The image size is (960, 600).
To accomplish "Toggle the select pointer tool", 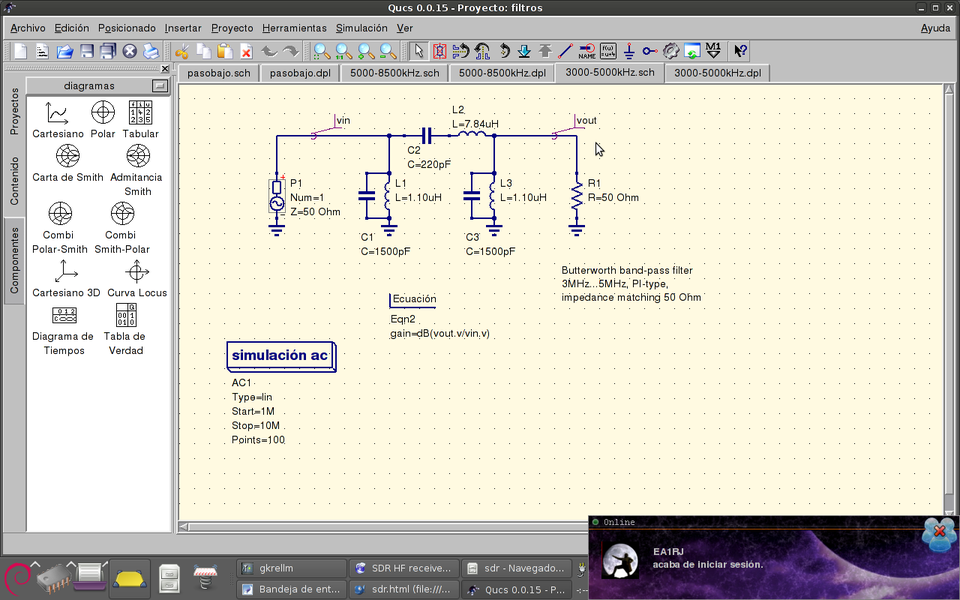I will point(419,51).
